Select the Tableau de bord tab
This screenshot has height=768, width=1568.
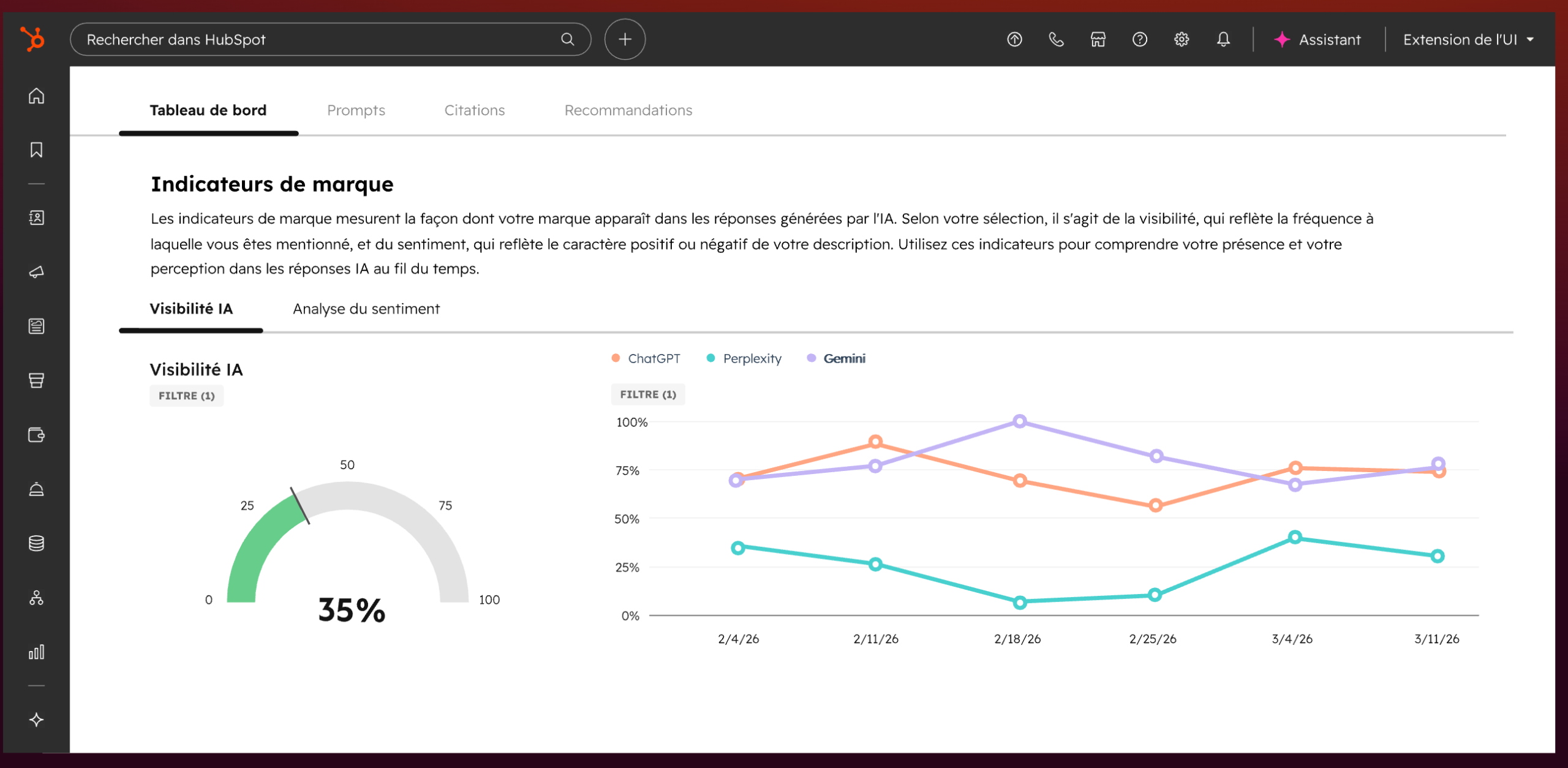(x=208, y=110)
